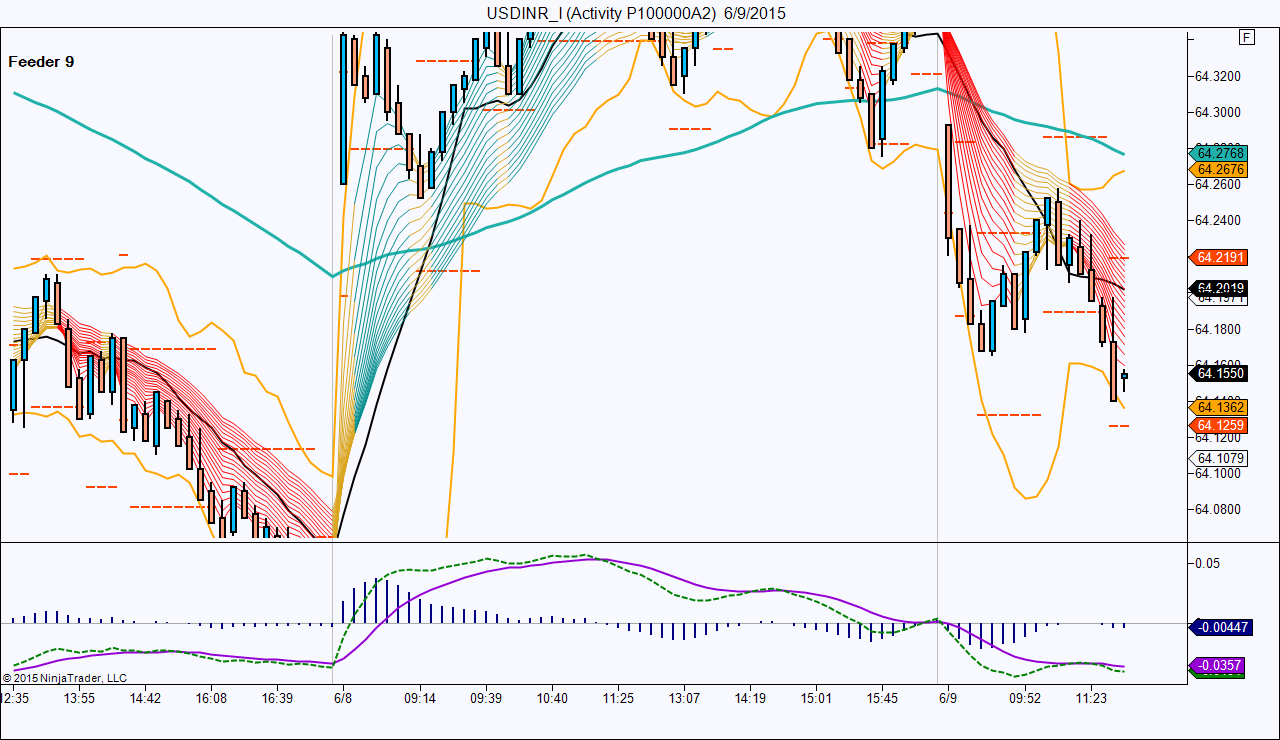Click the 64.1800 price axis label
This screenshot has height=740, width=1280.
point(1219,329)
